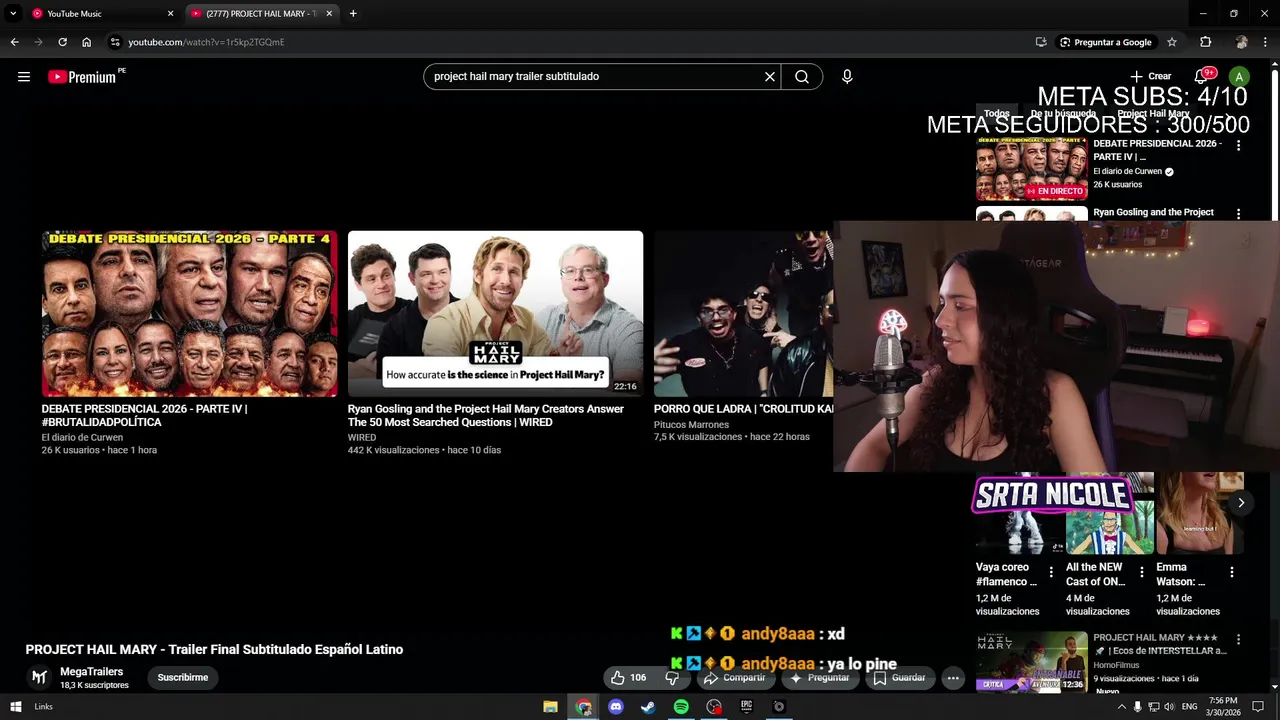Image resolution: width=1280 pixels, height=720 pixels.
Task: Open options for Emma Watson short
Action: (1231, 573)
